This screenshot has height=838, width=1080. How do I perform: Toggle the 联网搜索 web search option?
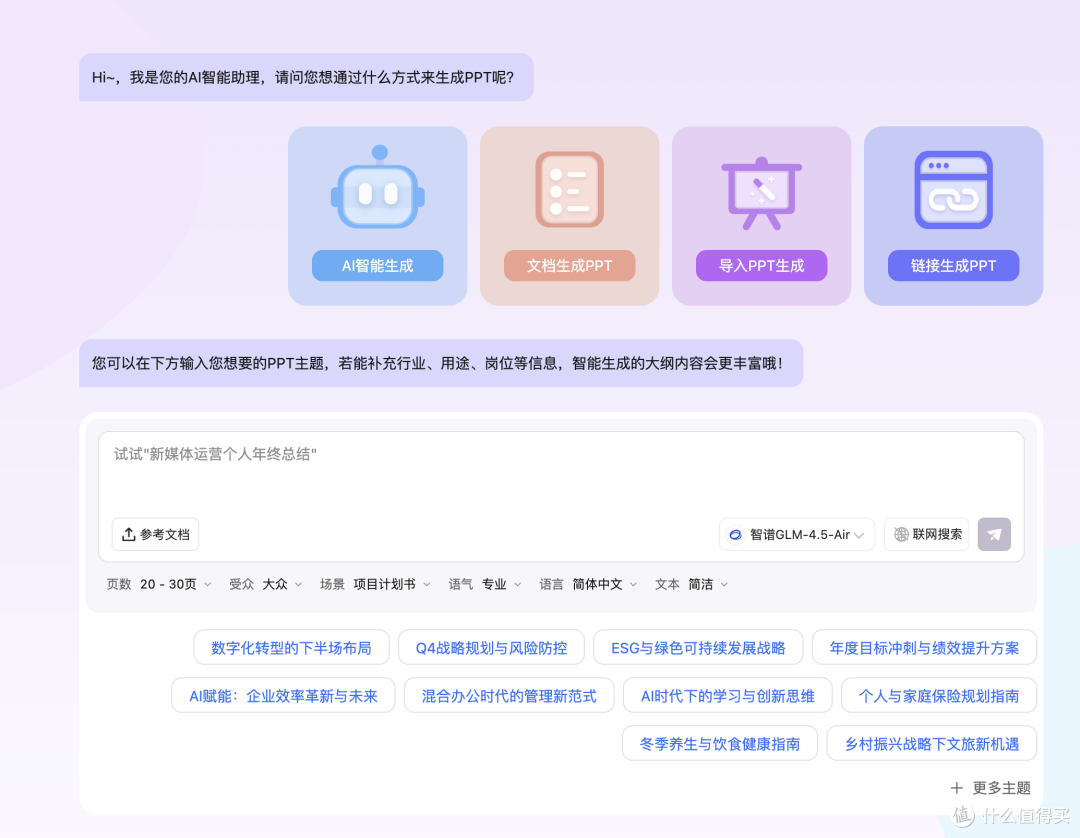coord(926,534)
